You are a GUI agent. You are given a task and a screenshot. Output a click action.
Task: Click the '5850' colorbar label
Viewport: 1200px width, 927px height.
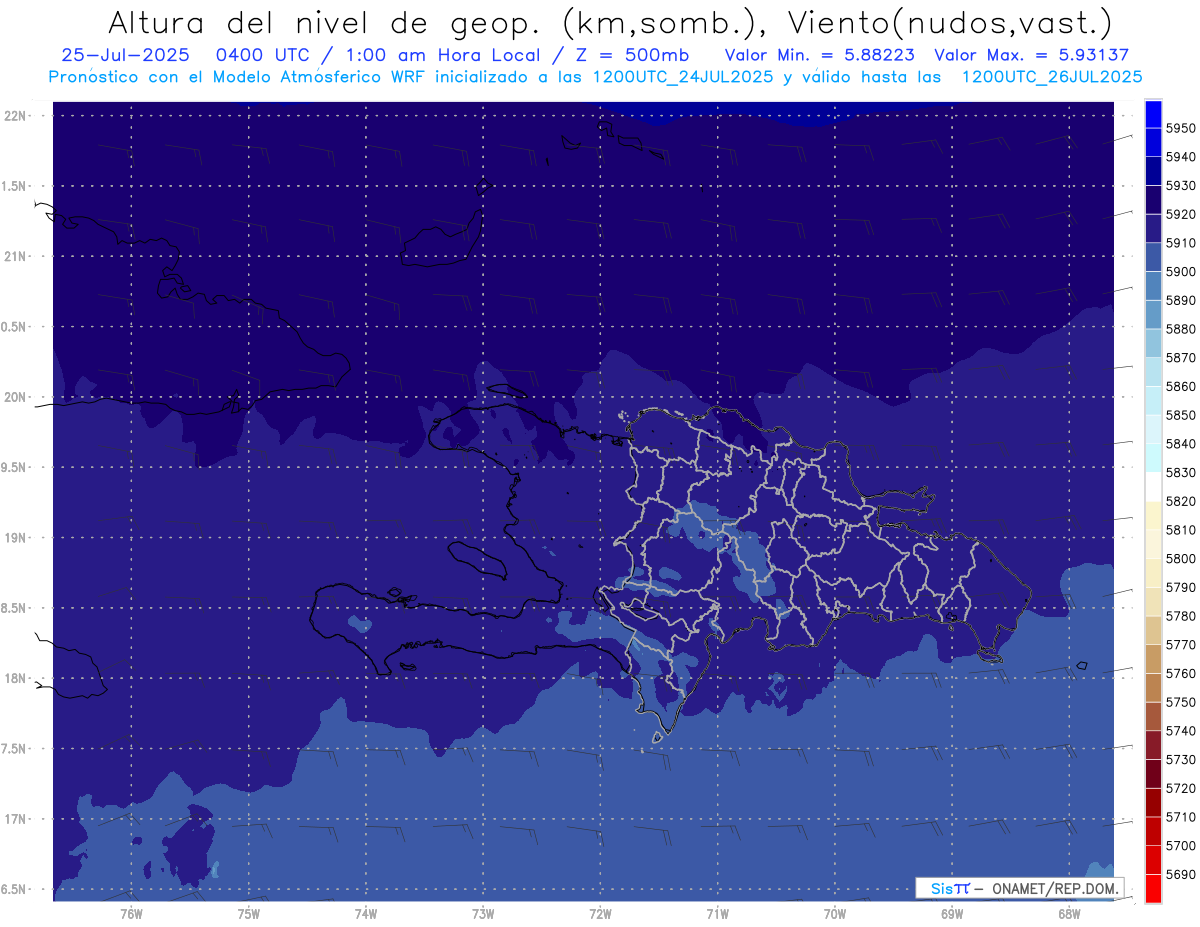1181,415
